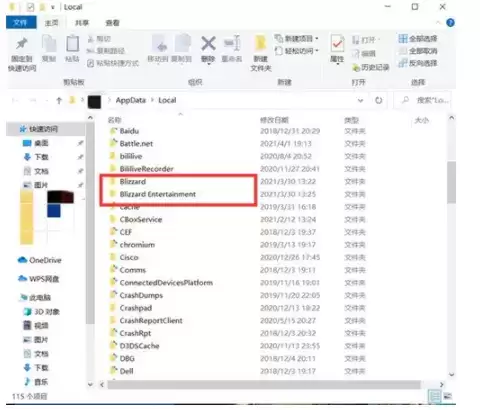
Task: Click the horizontal scrollbar at bottom
Action: click(264, 385)
